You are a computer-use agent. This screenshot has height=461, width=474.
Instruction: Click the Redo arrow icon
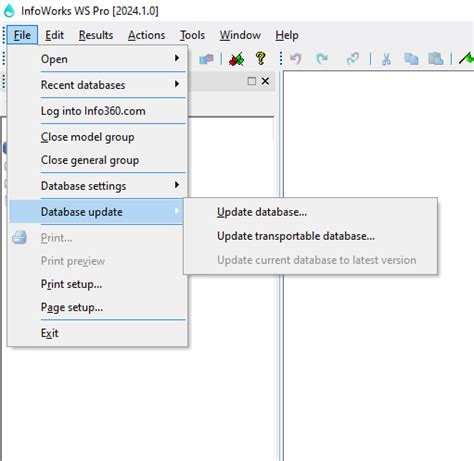322,59
